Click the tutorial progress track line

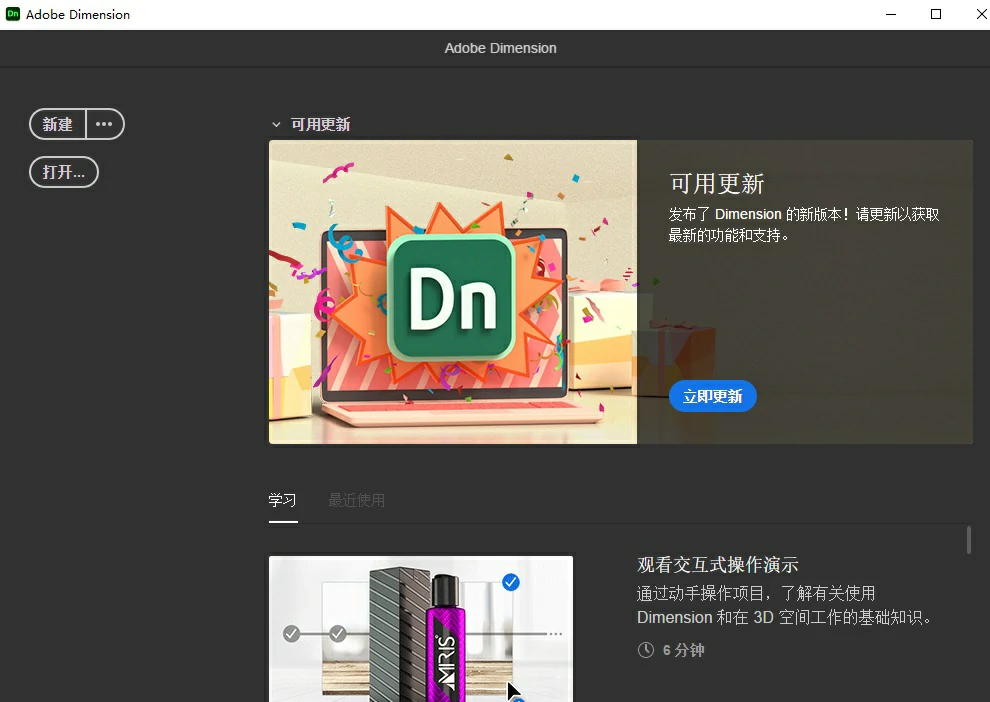click(x=400, y=633)
